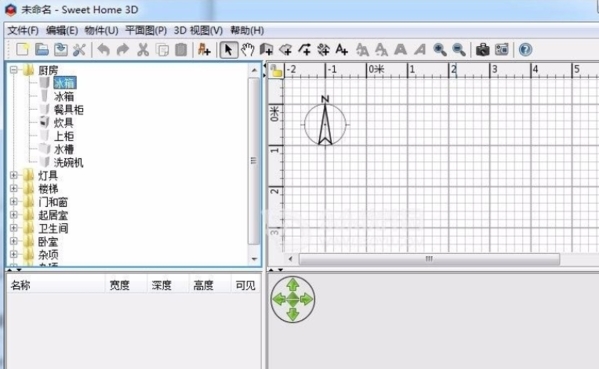Toggle italic text style icon
Viewport: 599px width, 369px height.
(420, 50)
